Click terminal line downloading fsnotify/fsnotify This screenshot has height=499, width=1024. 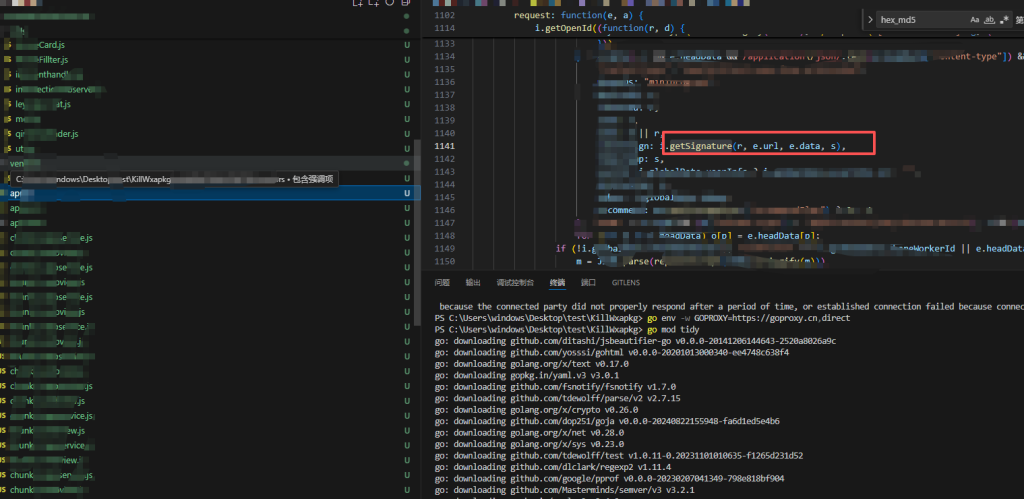pos(555,387)
